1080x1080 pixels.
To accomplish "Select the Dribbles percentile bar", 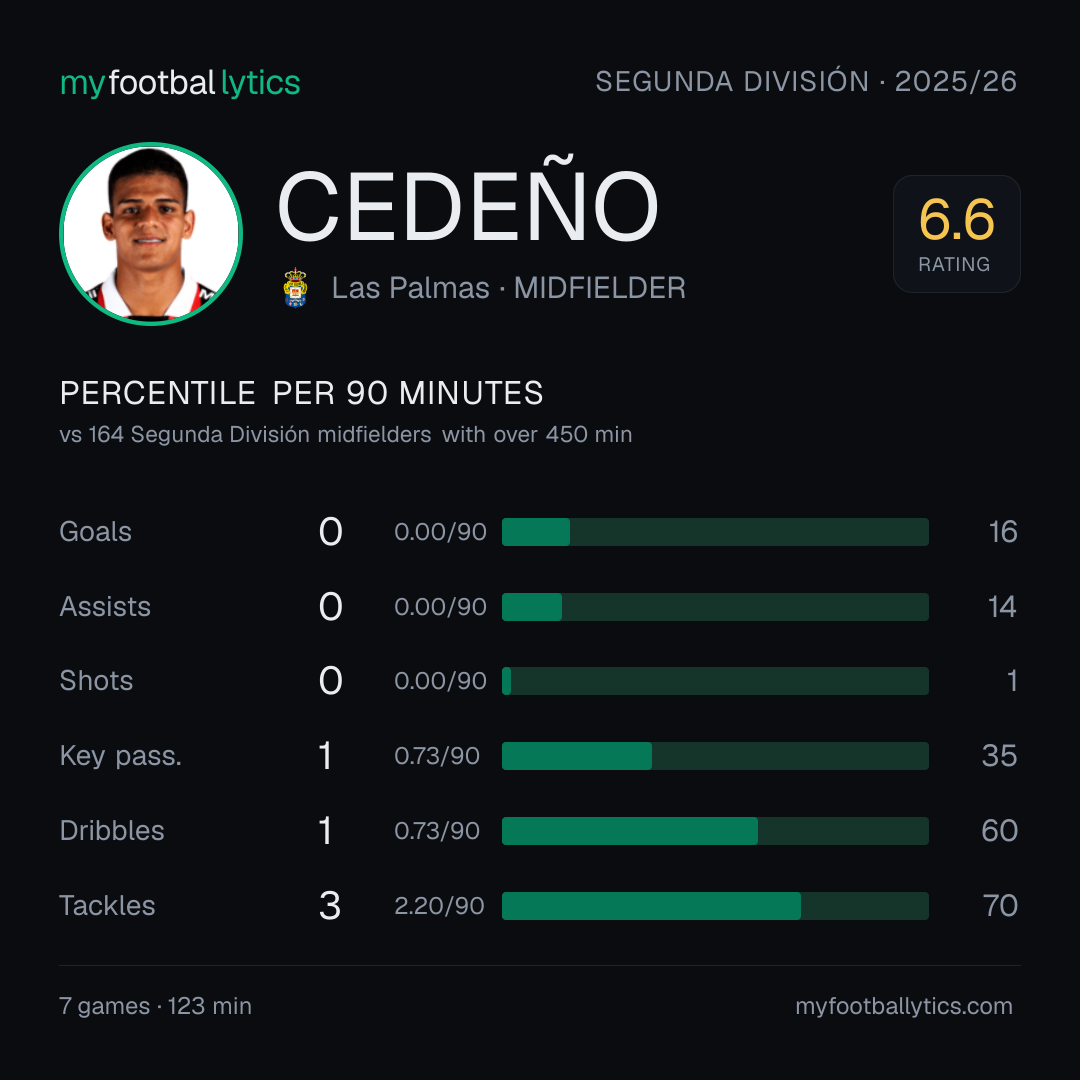I will pyautogui.click(x=715, y=831).
